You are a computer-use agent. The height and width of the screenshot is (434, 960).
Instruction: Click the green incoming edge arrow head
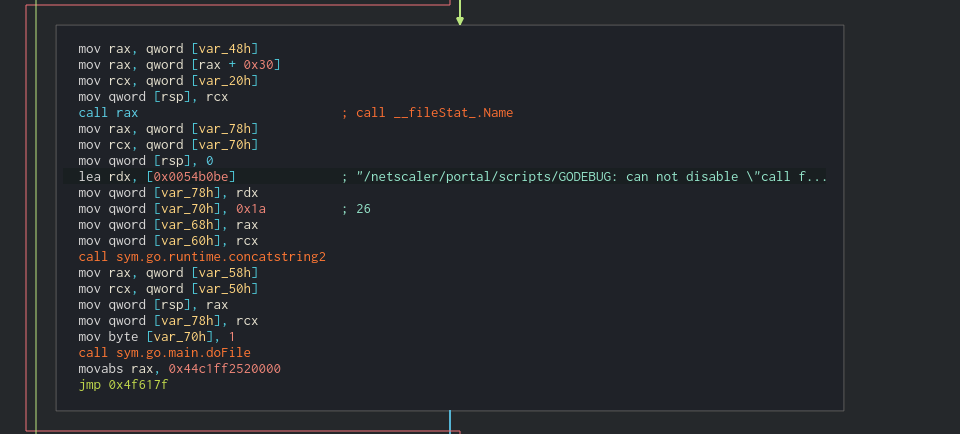[x=459, y=21]
